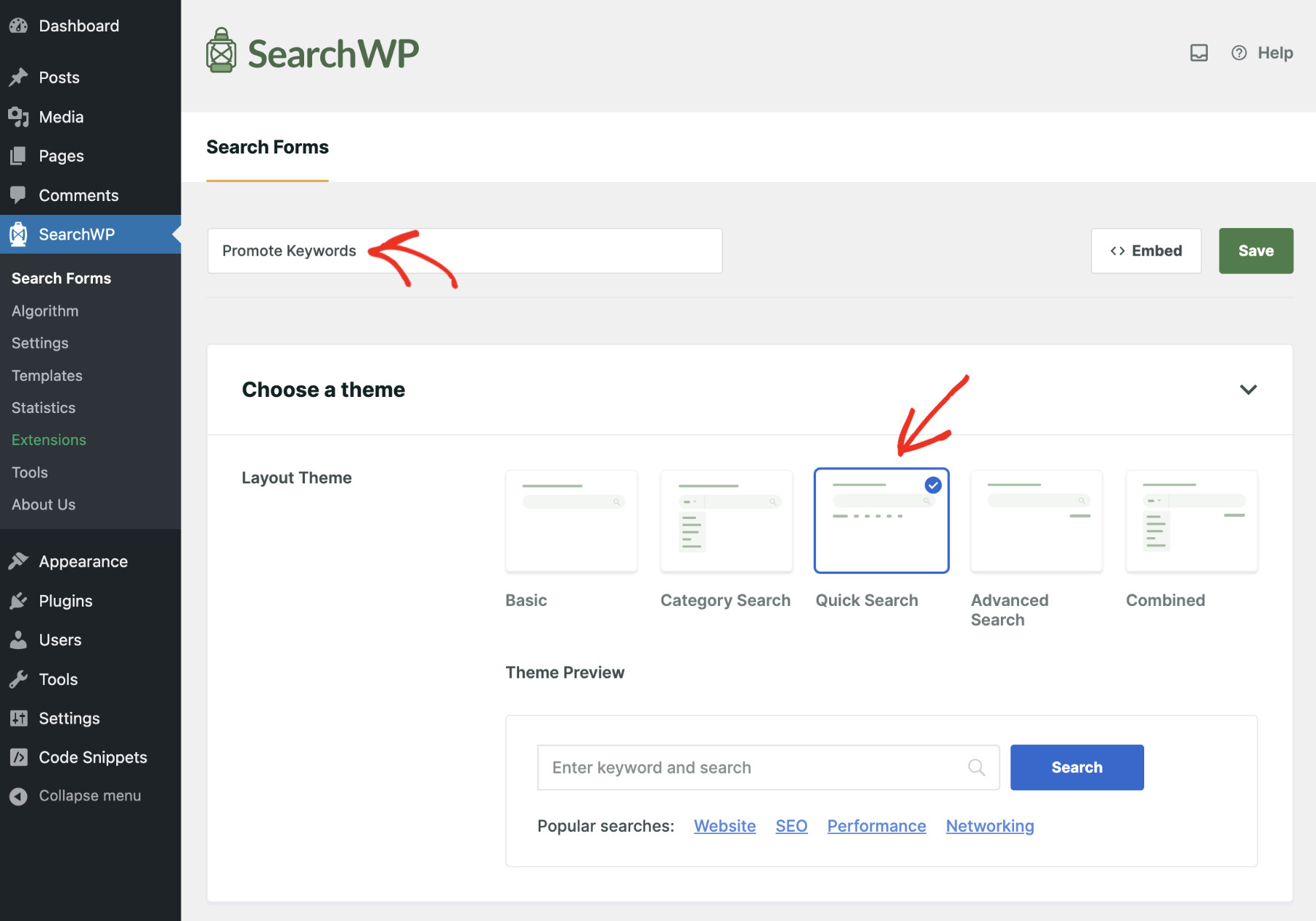Open Search Forms submenu item
The height and width of the screenshot is (921, 1316).
pos(61,278)
